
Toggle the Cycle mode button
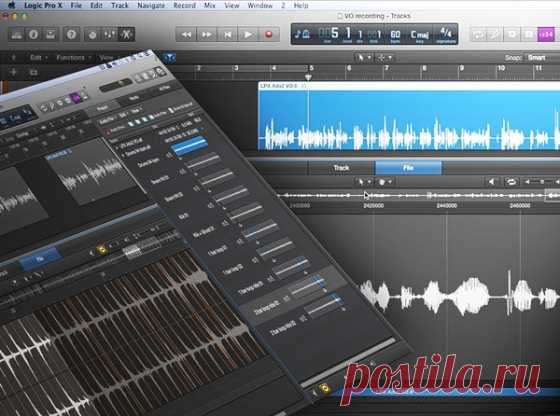pyautogui.click(x=479, y=35)
